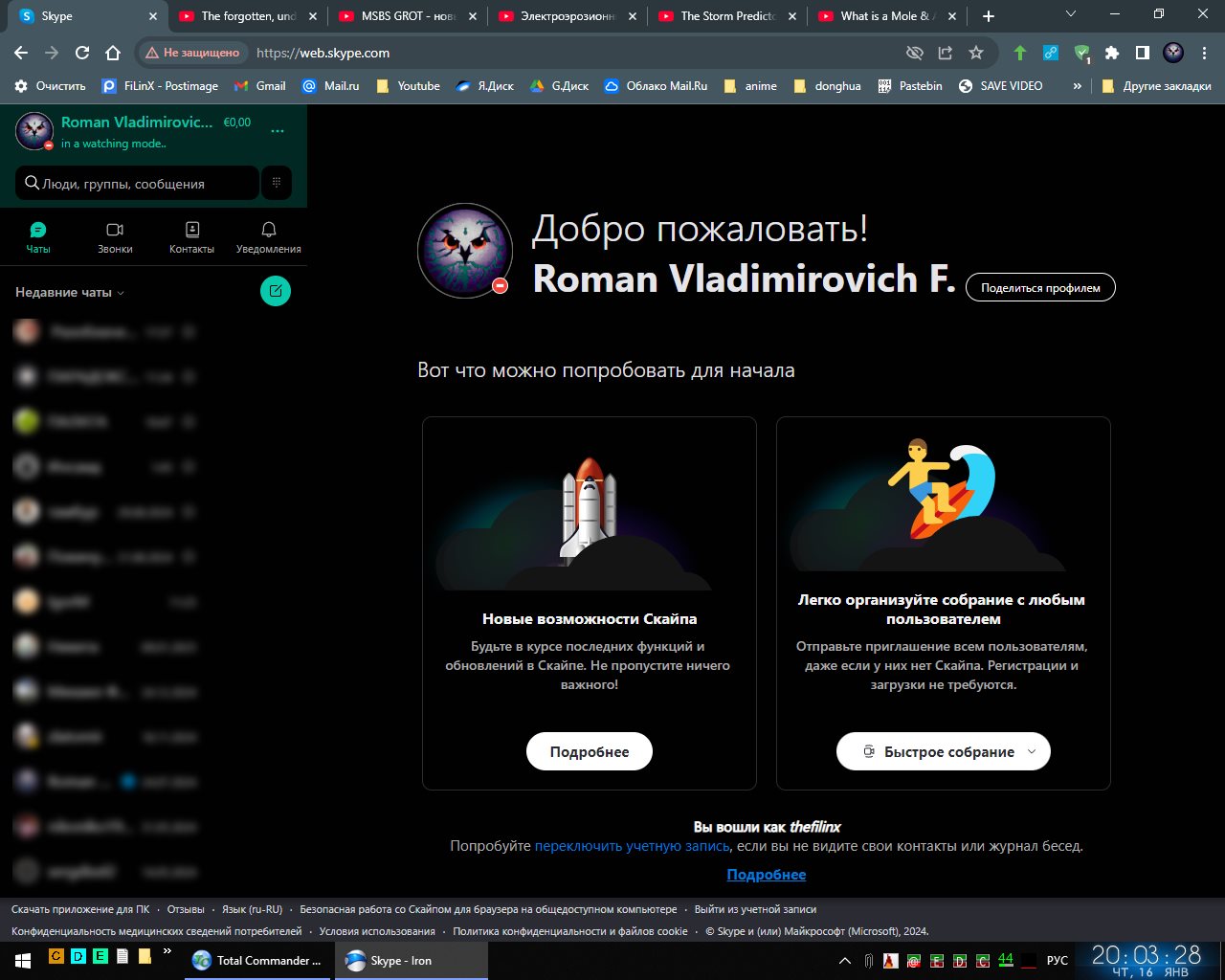Click the Поделиться профилем button
The image size is (1225, 980).
pyautogui.click(x=1040, y=287)
